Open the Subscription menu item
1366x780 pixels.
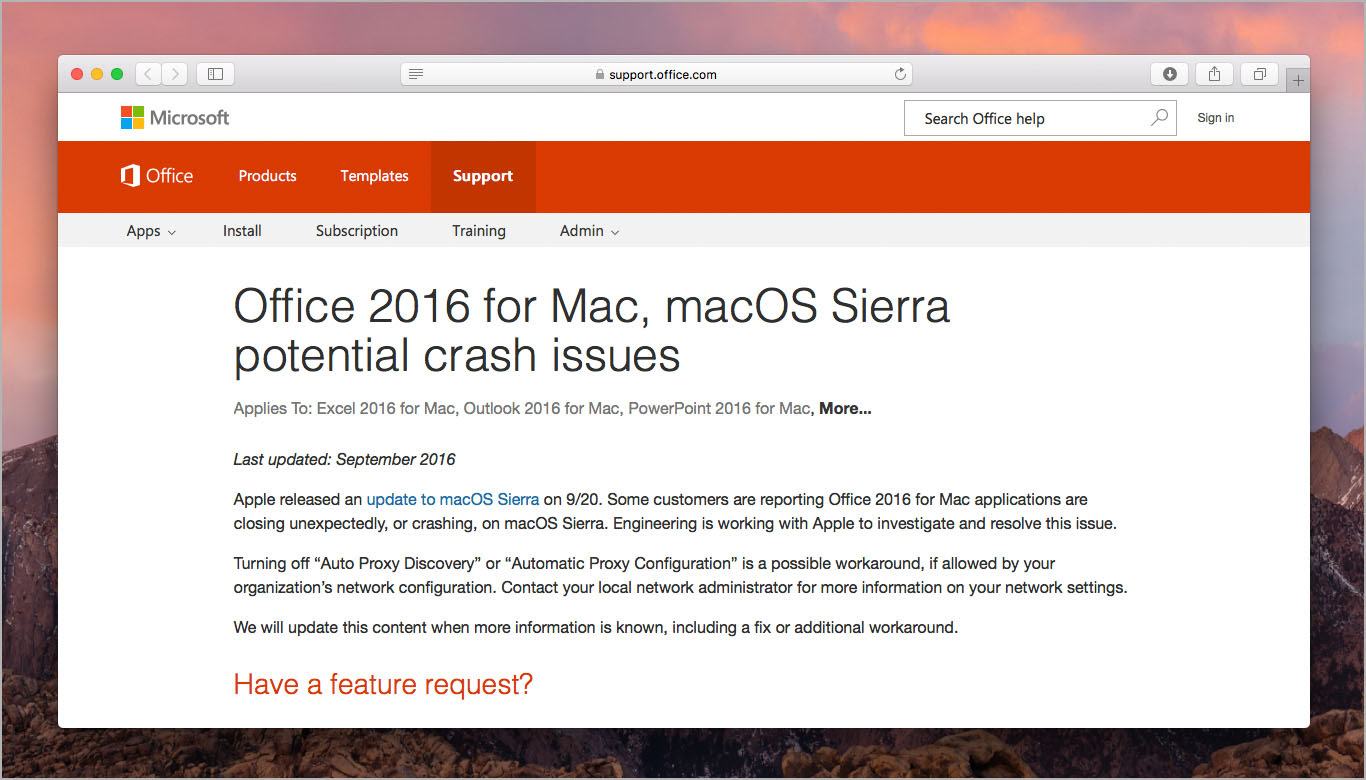click(x=357, y=231)
